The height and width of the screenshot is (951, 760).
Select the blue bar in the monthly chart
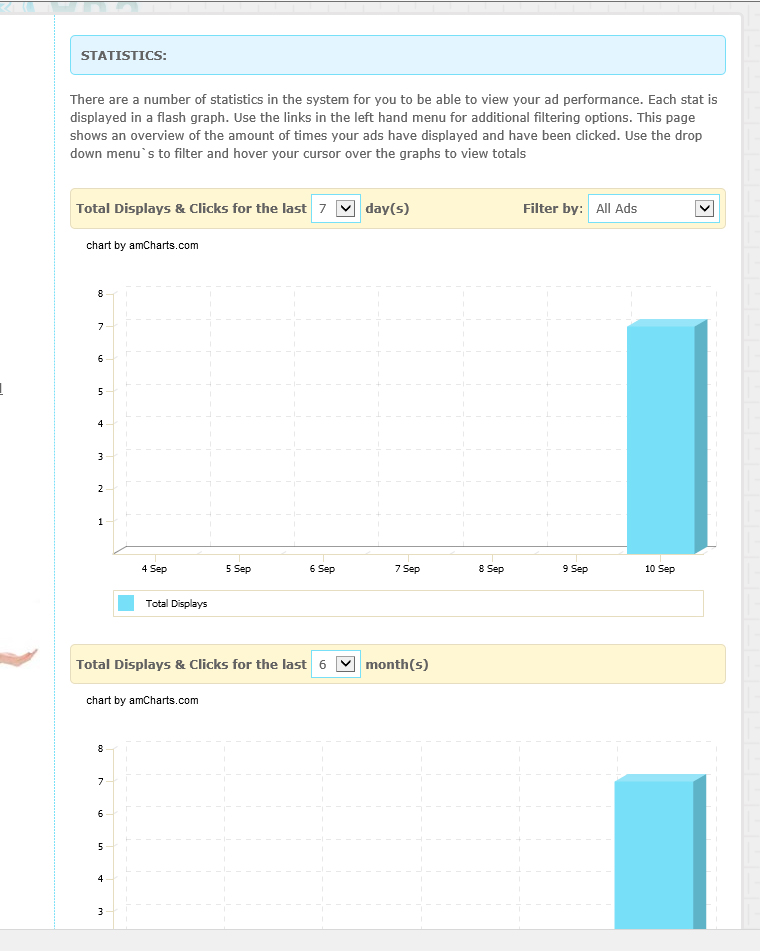click(x=655, y=855)
